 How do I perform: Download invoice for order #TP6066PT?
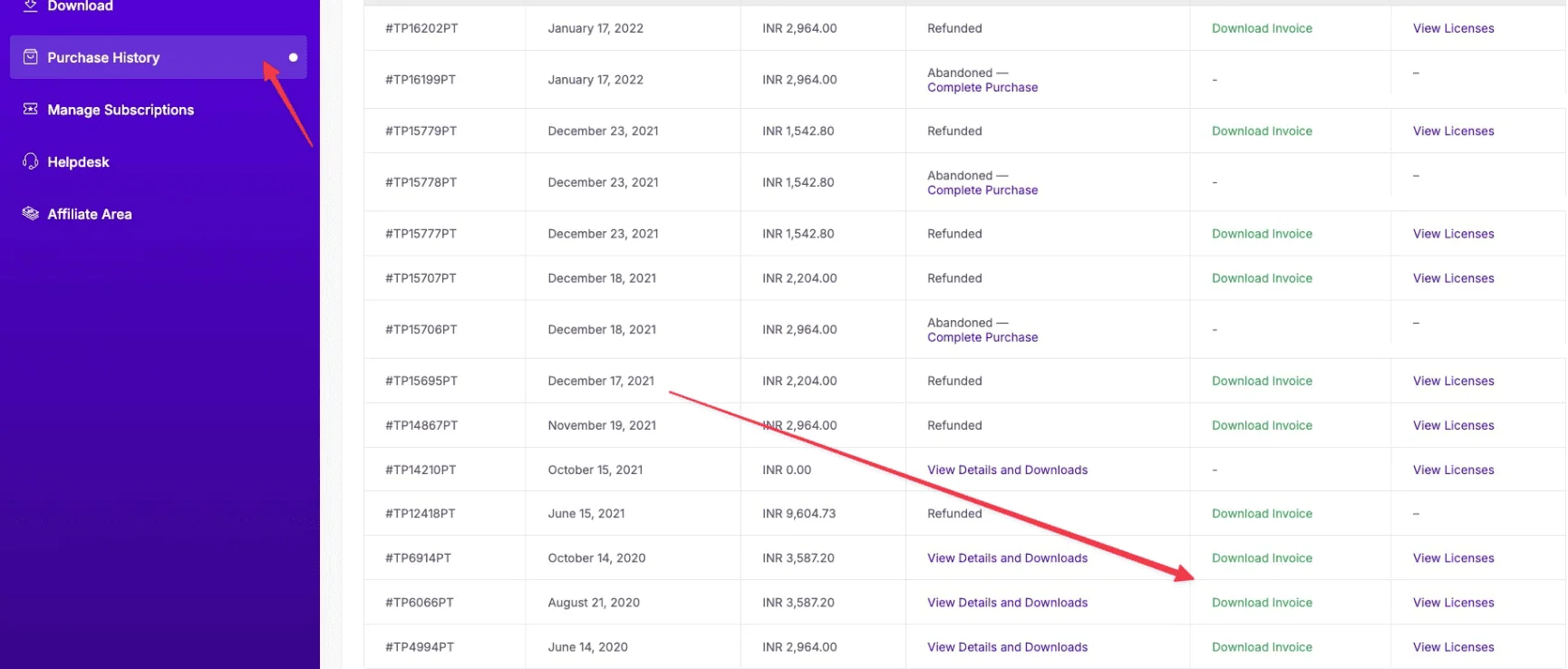click(1262, 603)
